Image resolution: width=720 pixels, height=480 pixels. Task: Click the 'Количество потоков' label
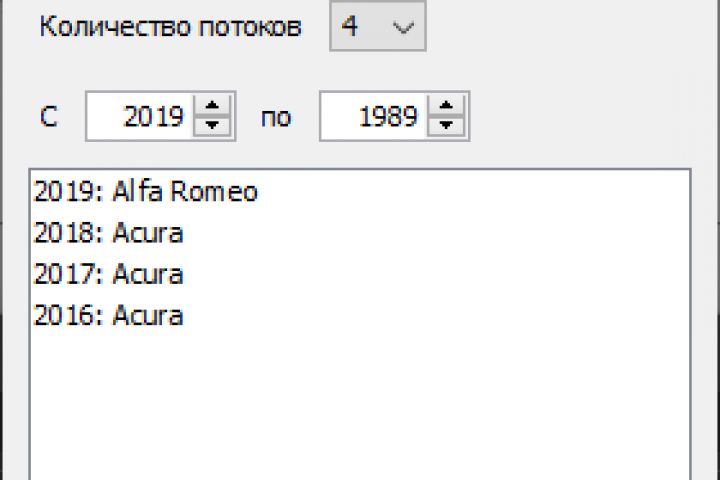coord(170,28)
